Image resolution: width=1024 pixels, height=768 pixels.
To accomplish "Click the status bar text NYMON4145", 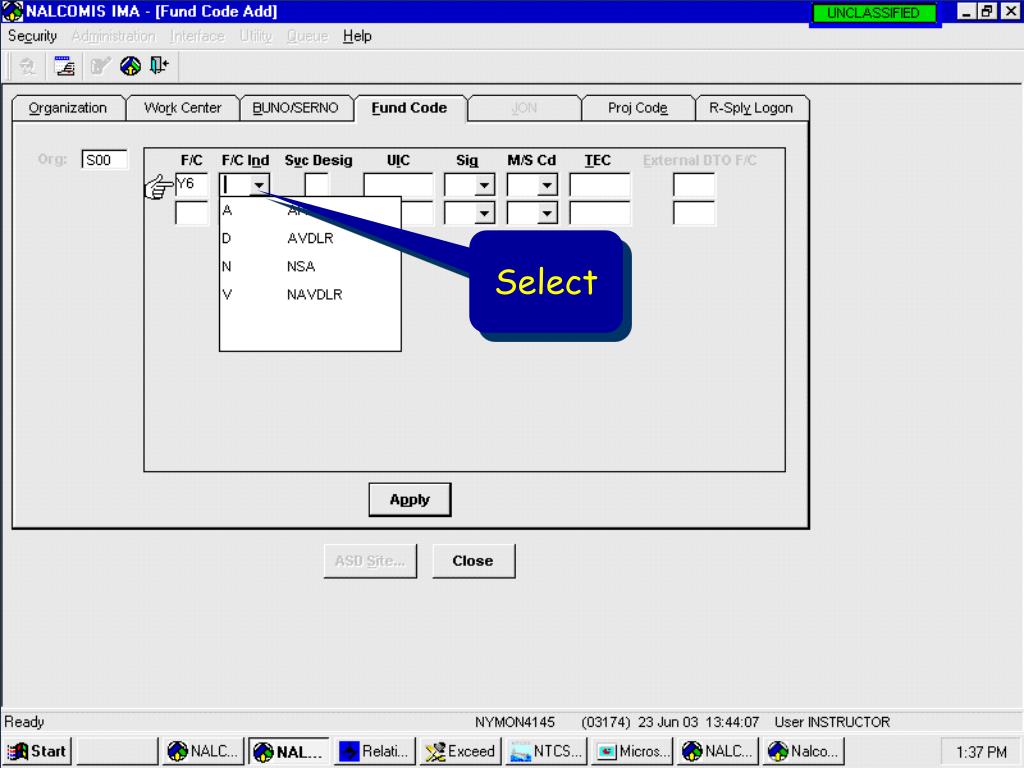I will pyautogui.click(x=515, y=722).
